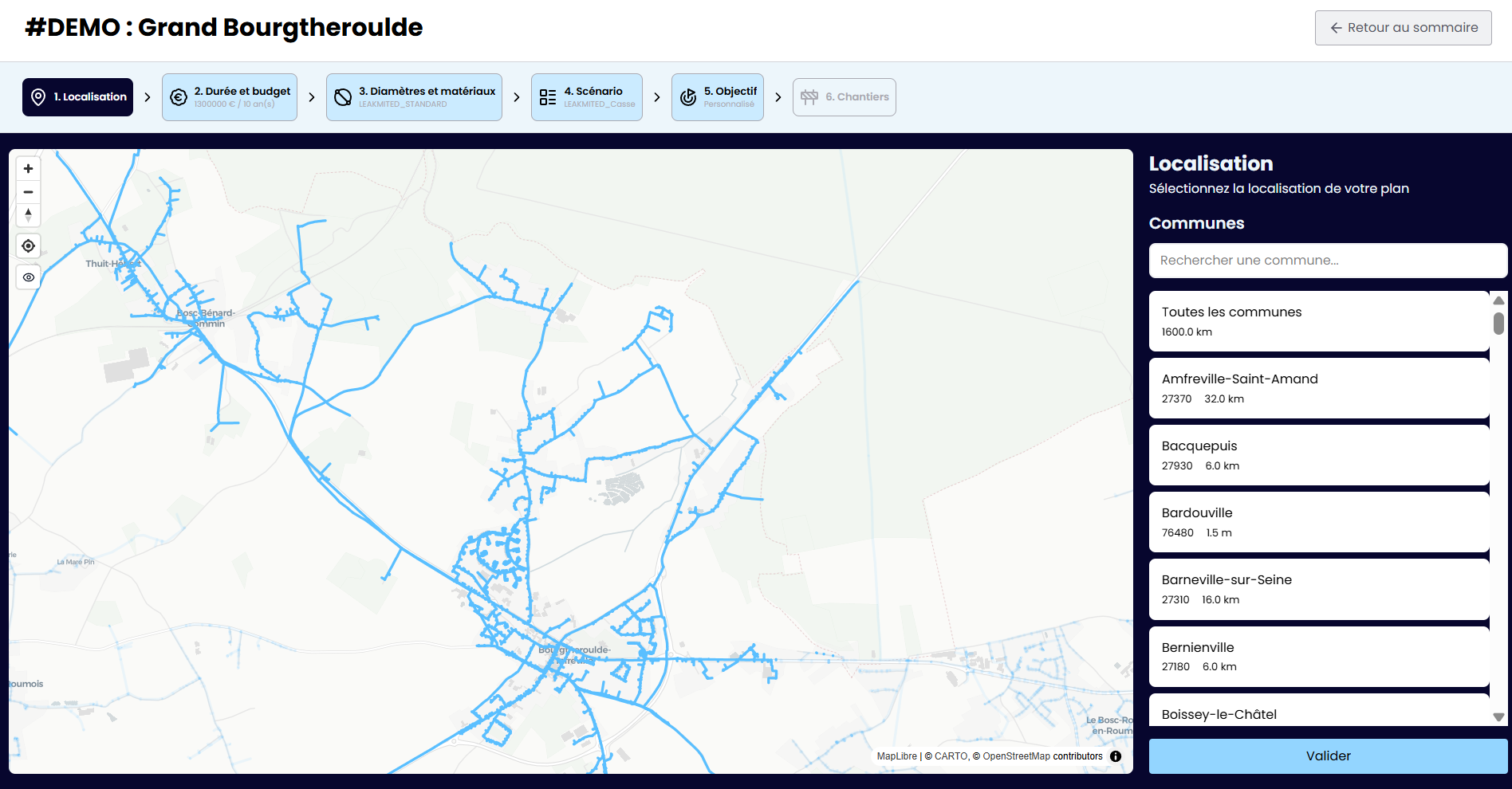1512x789 pixels.
Task: Open step 4 Scénario
Action: pyautogui.click(x=587, y=97)
